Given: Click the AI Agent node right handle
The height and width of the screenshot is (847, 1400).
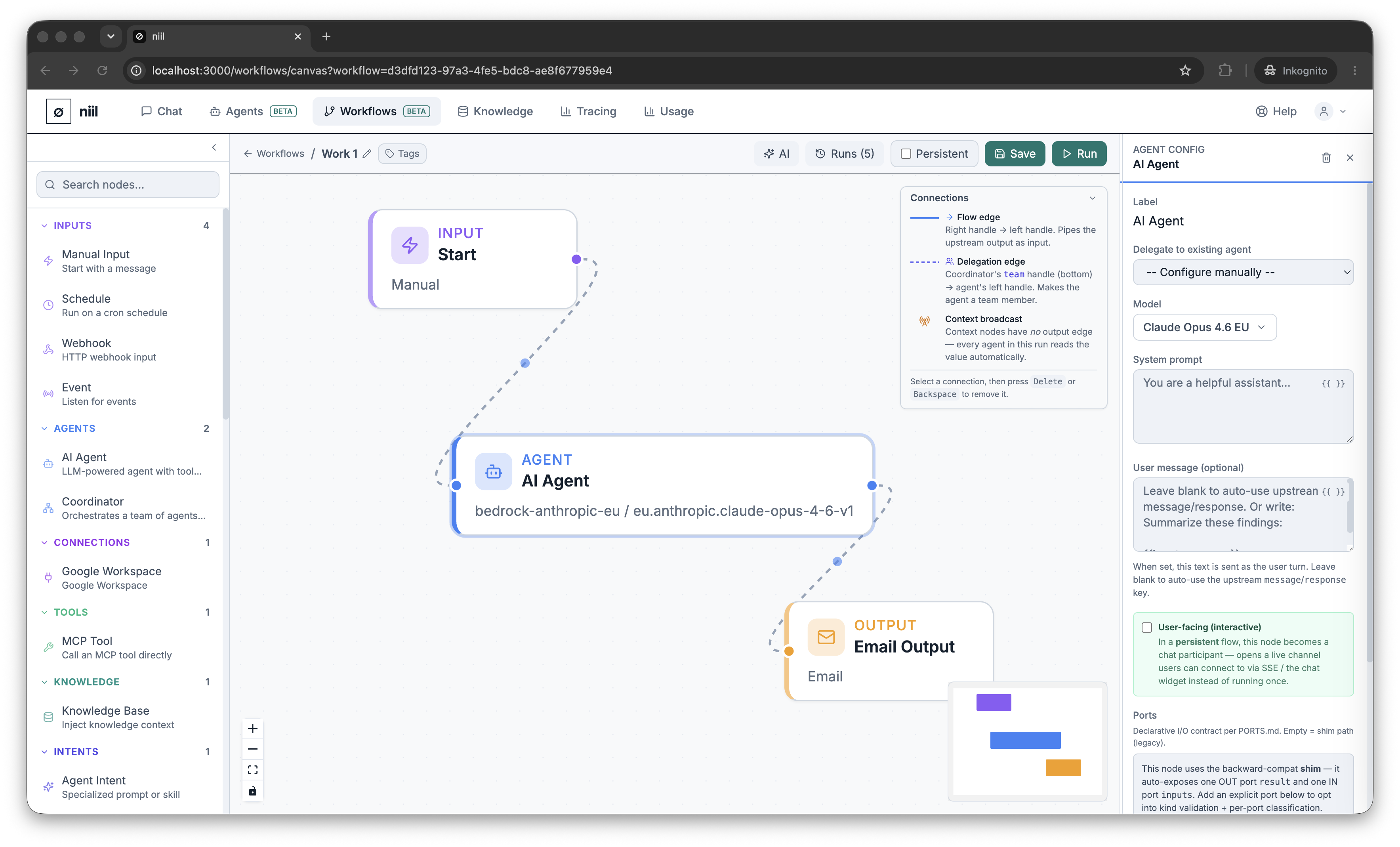Looking at the screenshot, I should pos(872,485).
